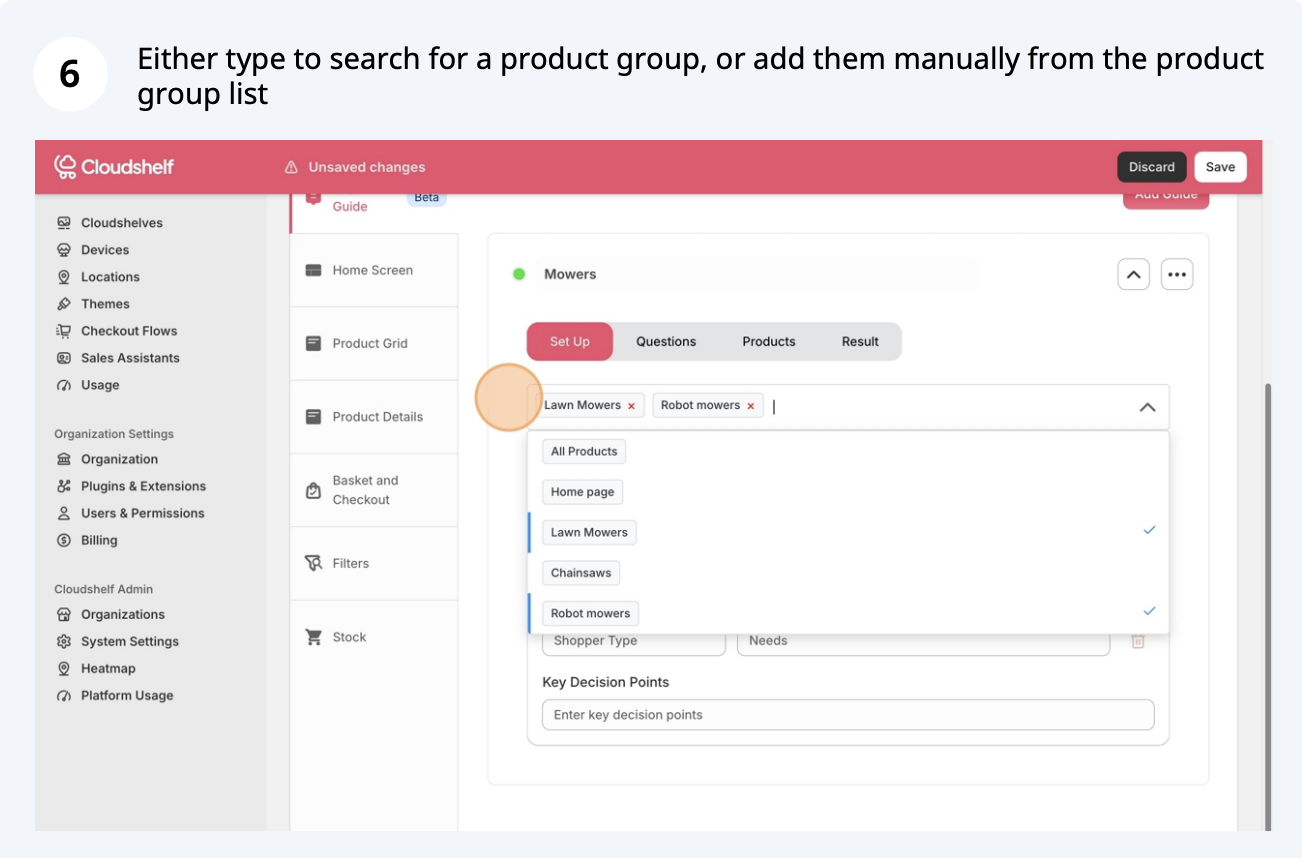Focus the Key Decision Points field

tap(847, 715)
